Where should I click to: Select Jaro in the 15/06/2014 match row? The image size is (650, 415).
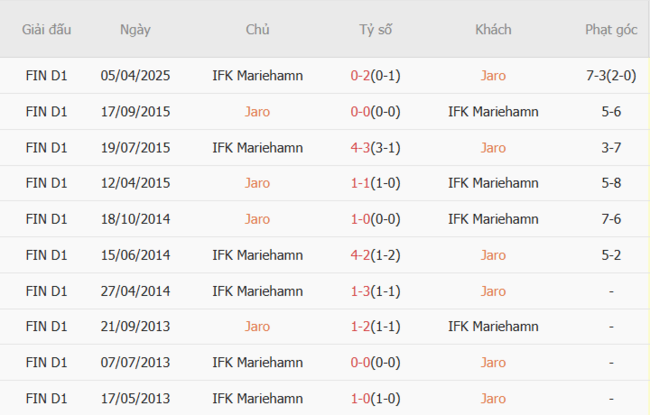(x=493, y=255)
